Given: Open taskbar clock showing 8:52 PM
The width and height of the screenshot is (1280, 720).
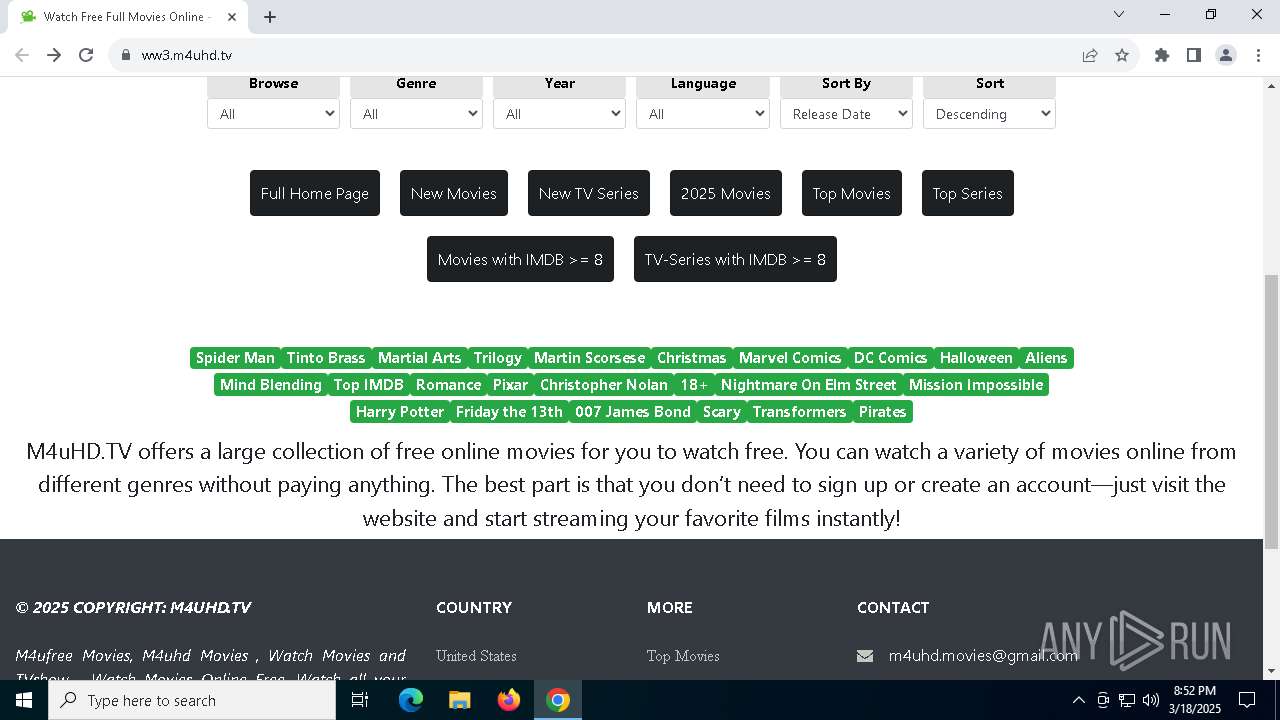Looking at the screenshot, I should pos(1196,700).
